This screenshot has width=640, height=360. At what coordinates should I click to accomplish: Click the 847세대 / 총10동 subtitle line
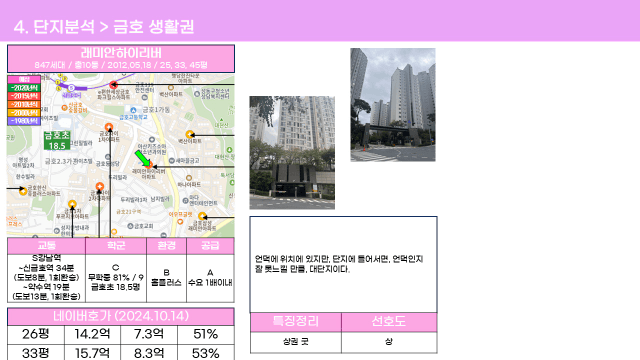point(121,65)
